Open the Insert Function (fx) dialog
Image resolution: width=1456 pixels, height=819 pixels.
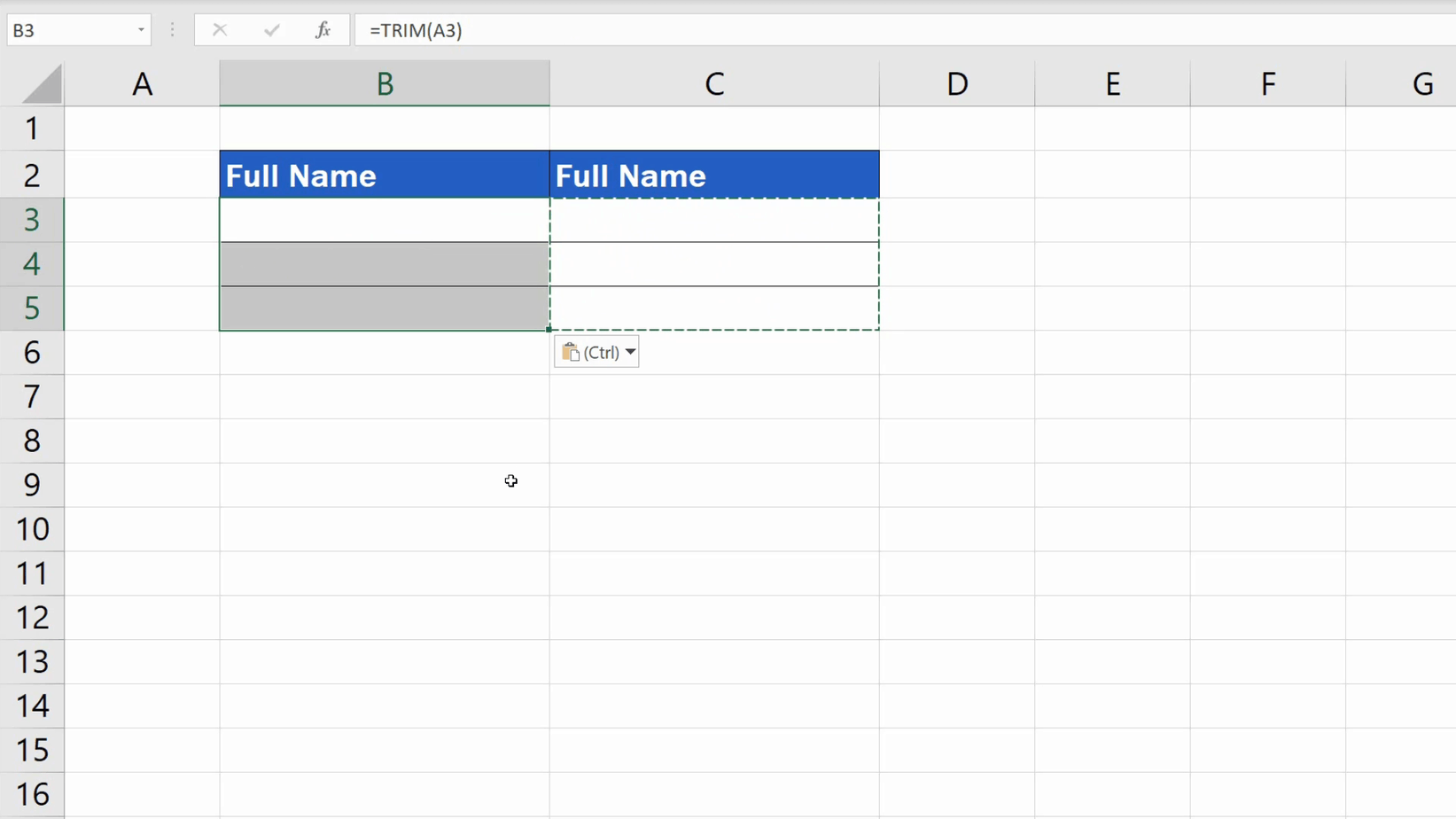323,29
